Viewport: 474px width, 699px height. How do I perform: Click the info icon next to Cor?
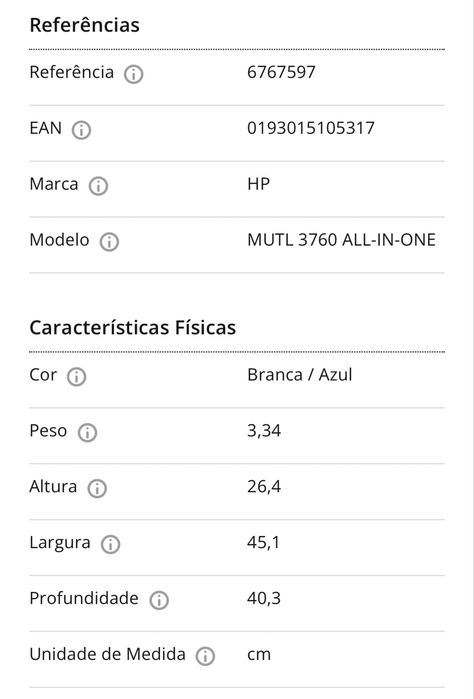(76, 377)
